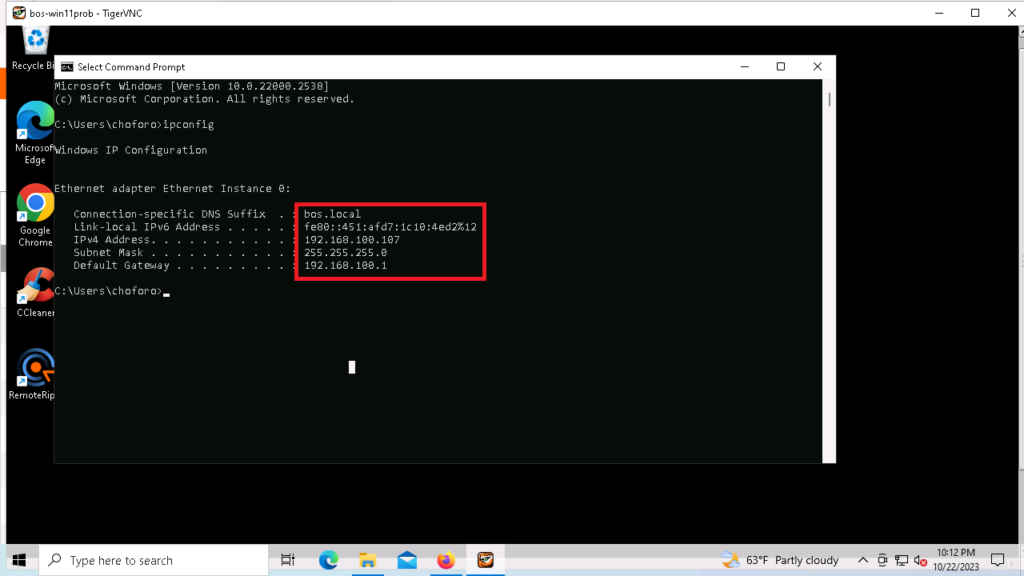Image resolution: width=1024 pixels, height=576 pixels.
Task: Click the DNS suffix bos.local
Action: pos(332,214)
